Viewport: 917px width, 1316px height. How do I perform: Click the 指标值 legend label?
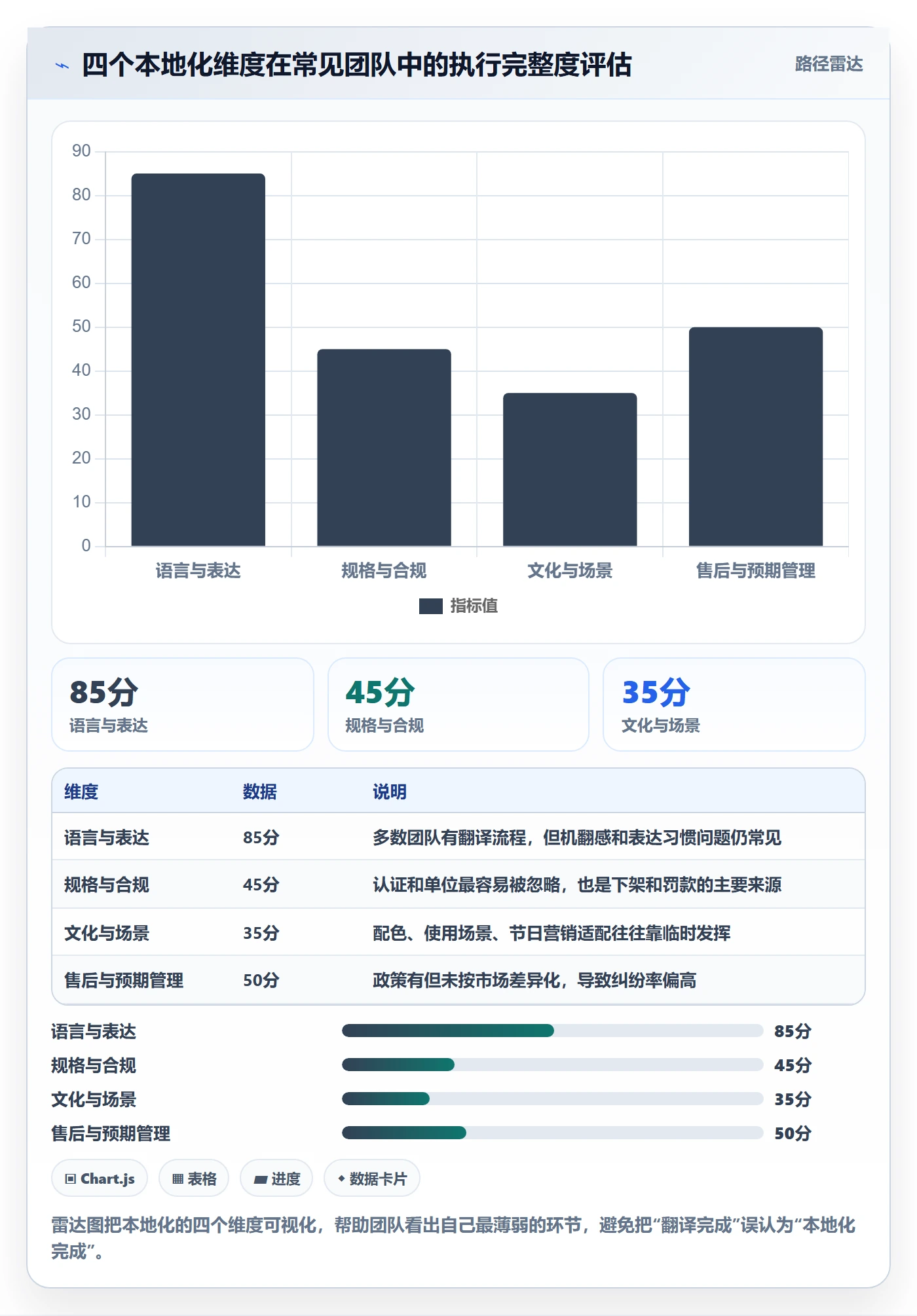click(x=474, y=606)
